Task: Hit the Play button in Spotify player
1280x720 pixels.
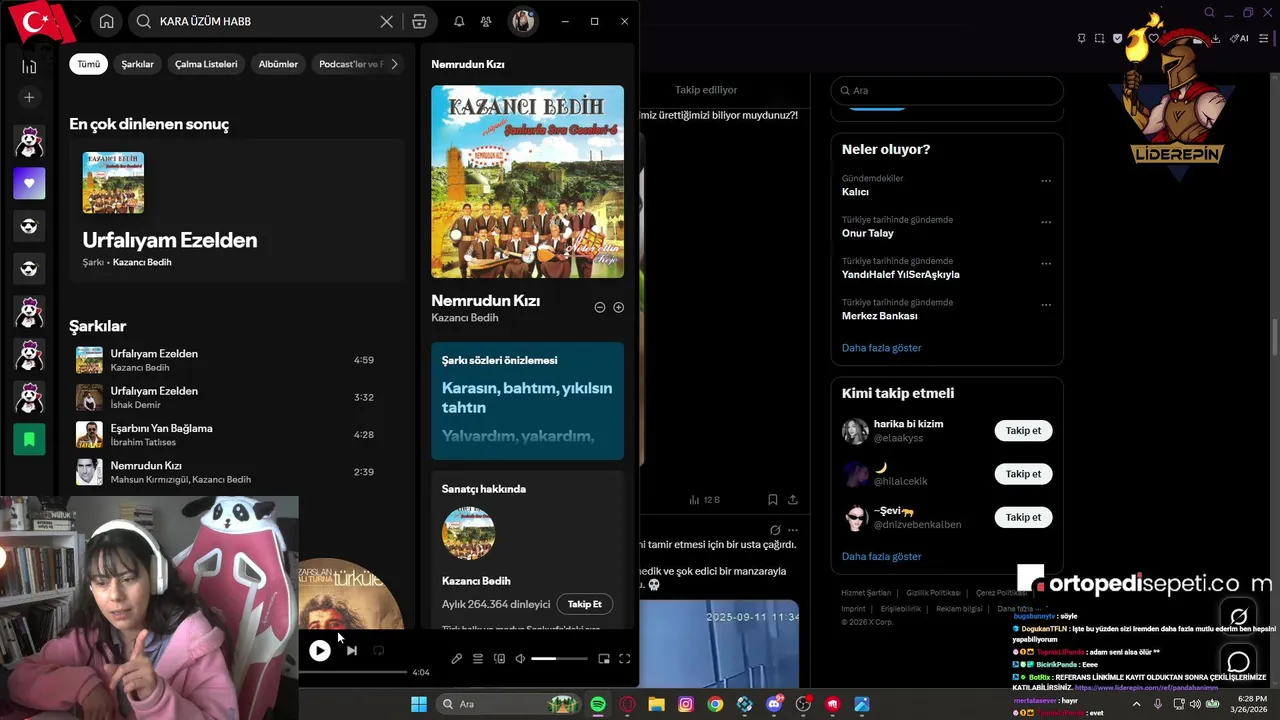Action: click(x=319, y=651)
